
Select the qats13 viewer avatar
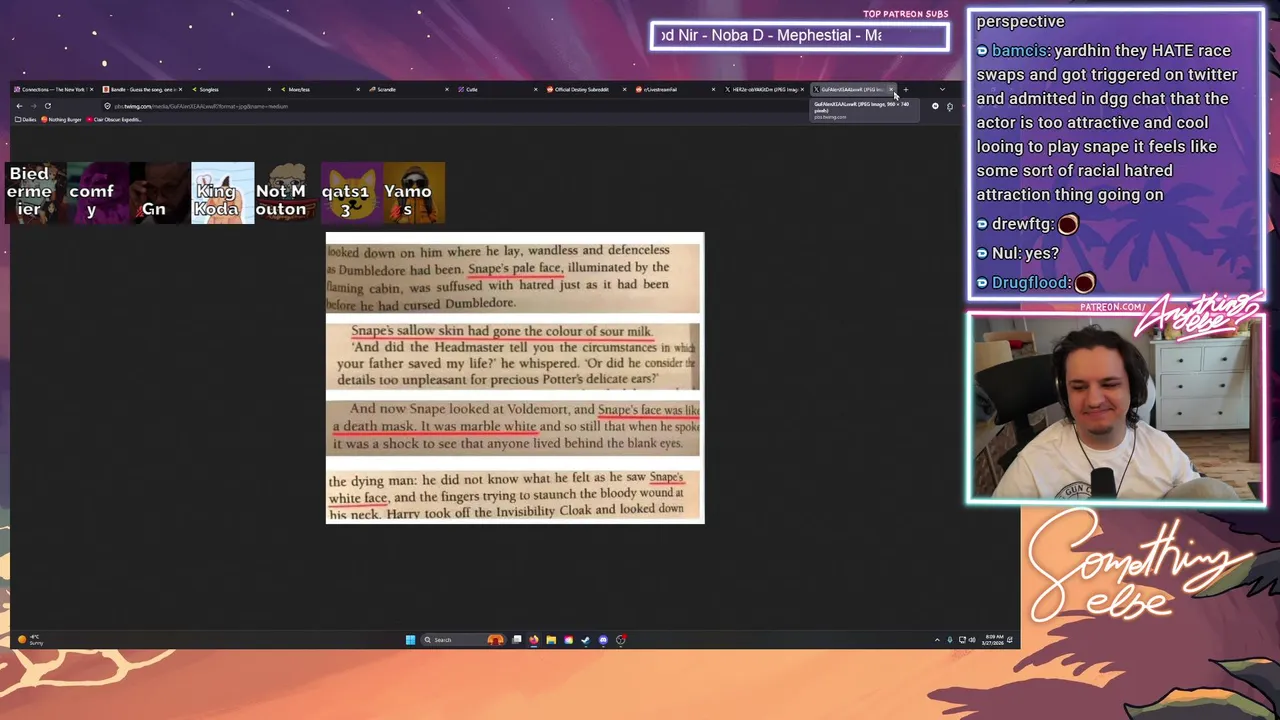click(x=350, y=192)
